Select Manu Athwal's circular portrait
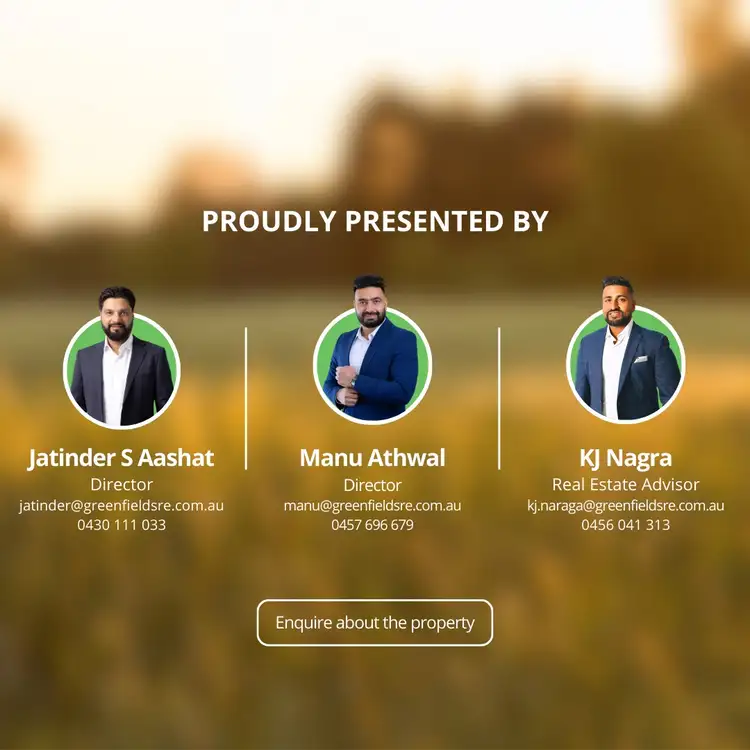The image size is (750, 750). tap(372, 350)
